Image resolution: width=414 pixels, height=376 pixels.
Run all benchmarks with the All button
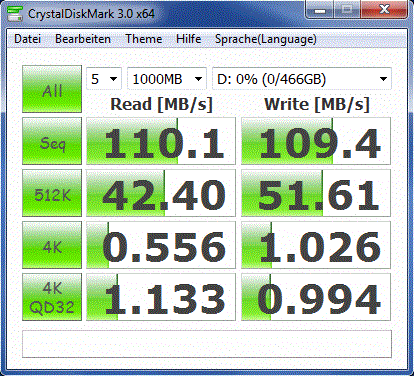coord(52,89)
